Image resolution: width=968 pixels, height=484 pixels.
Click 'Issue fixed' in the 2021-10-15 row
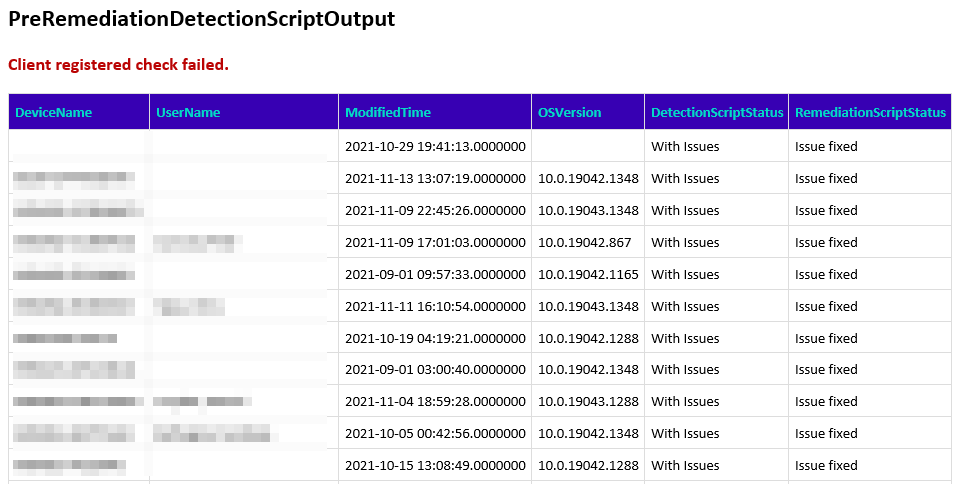click(826, 466)
